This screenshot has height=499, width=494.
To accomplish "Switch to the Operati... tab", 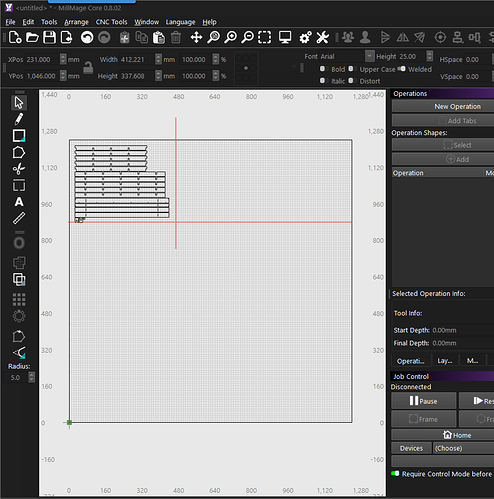I will [x=411, y=361].
